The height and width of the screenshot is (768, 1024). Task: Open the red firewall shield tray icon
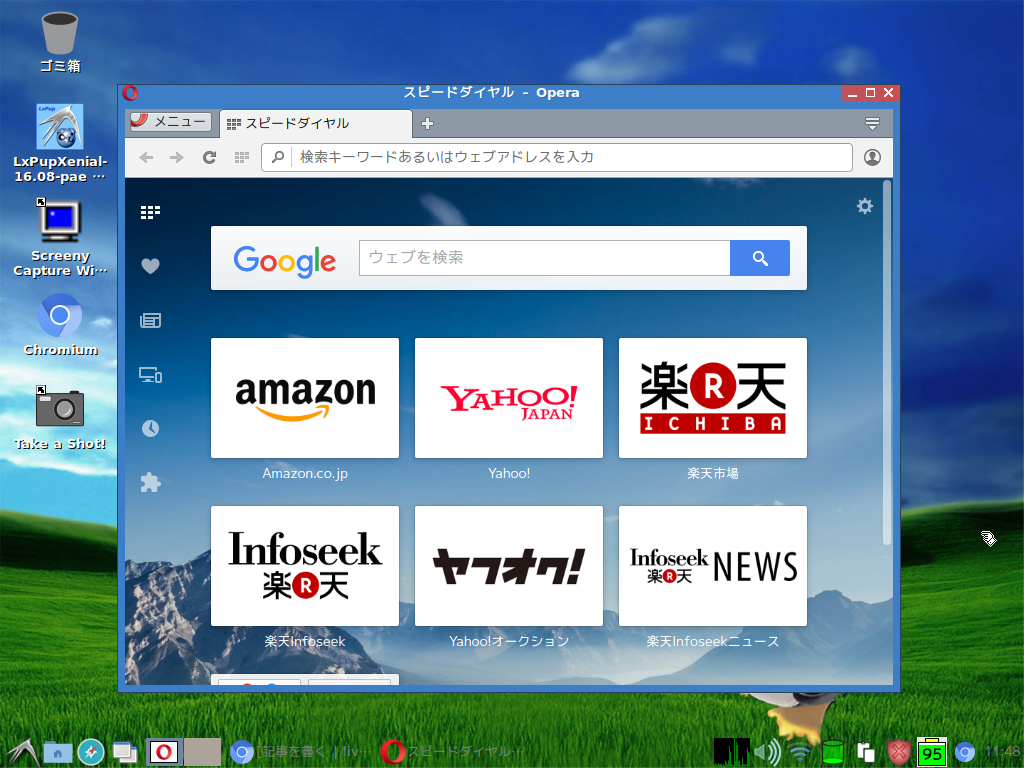click(899, 752)
